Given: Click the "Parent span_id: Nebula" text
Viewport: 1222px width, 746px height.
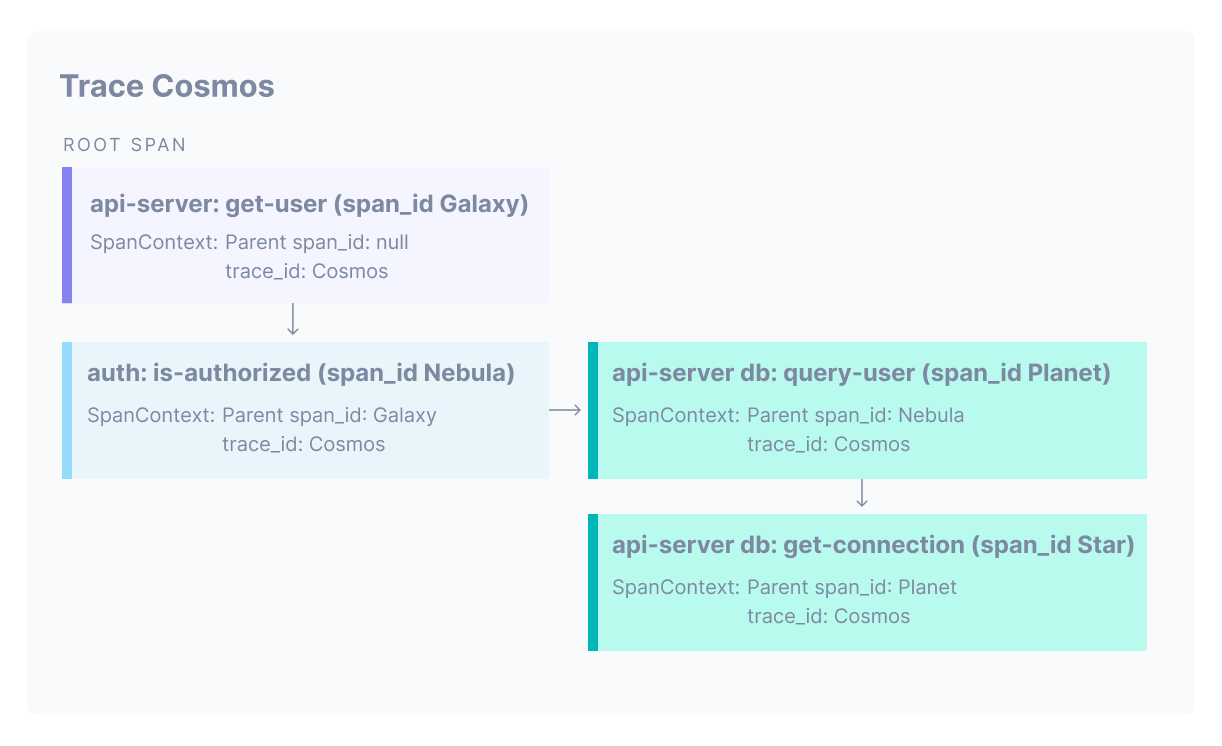Looking at the screenshot, I should pyautogui.click(x=855, y=415).
